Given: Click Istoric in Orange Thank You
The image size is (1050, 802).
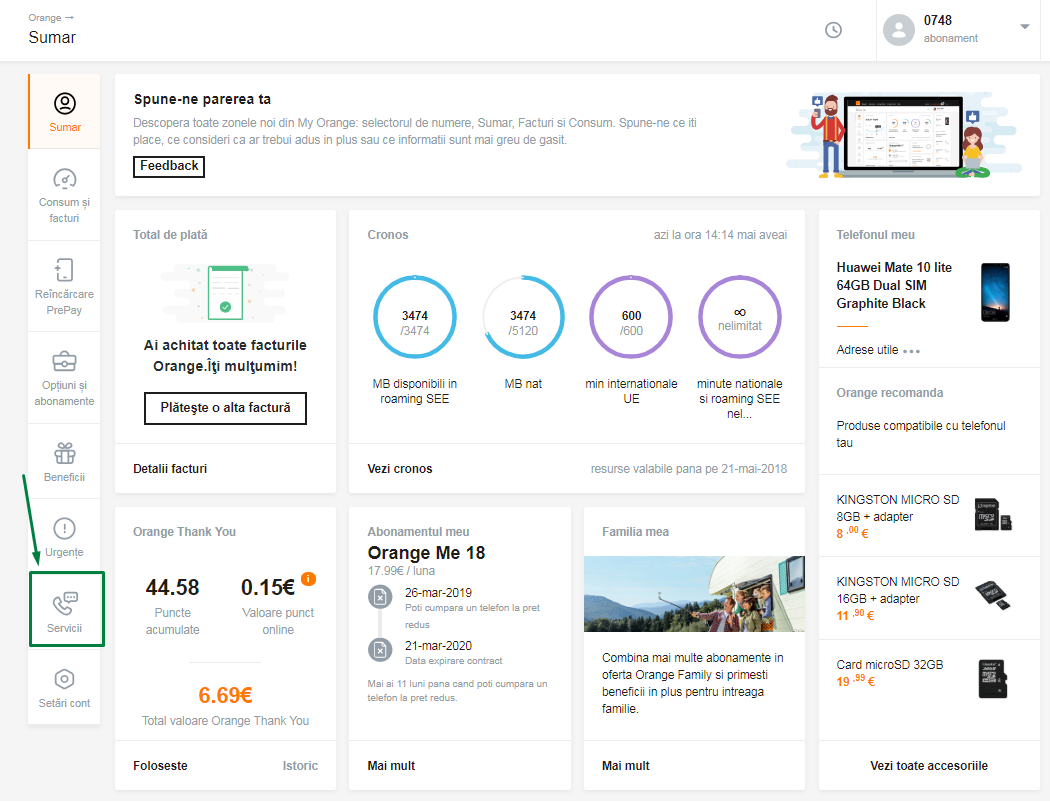Looking at the screenshot, I should click(300, 766).
